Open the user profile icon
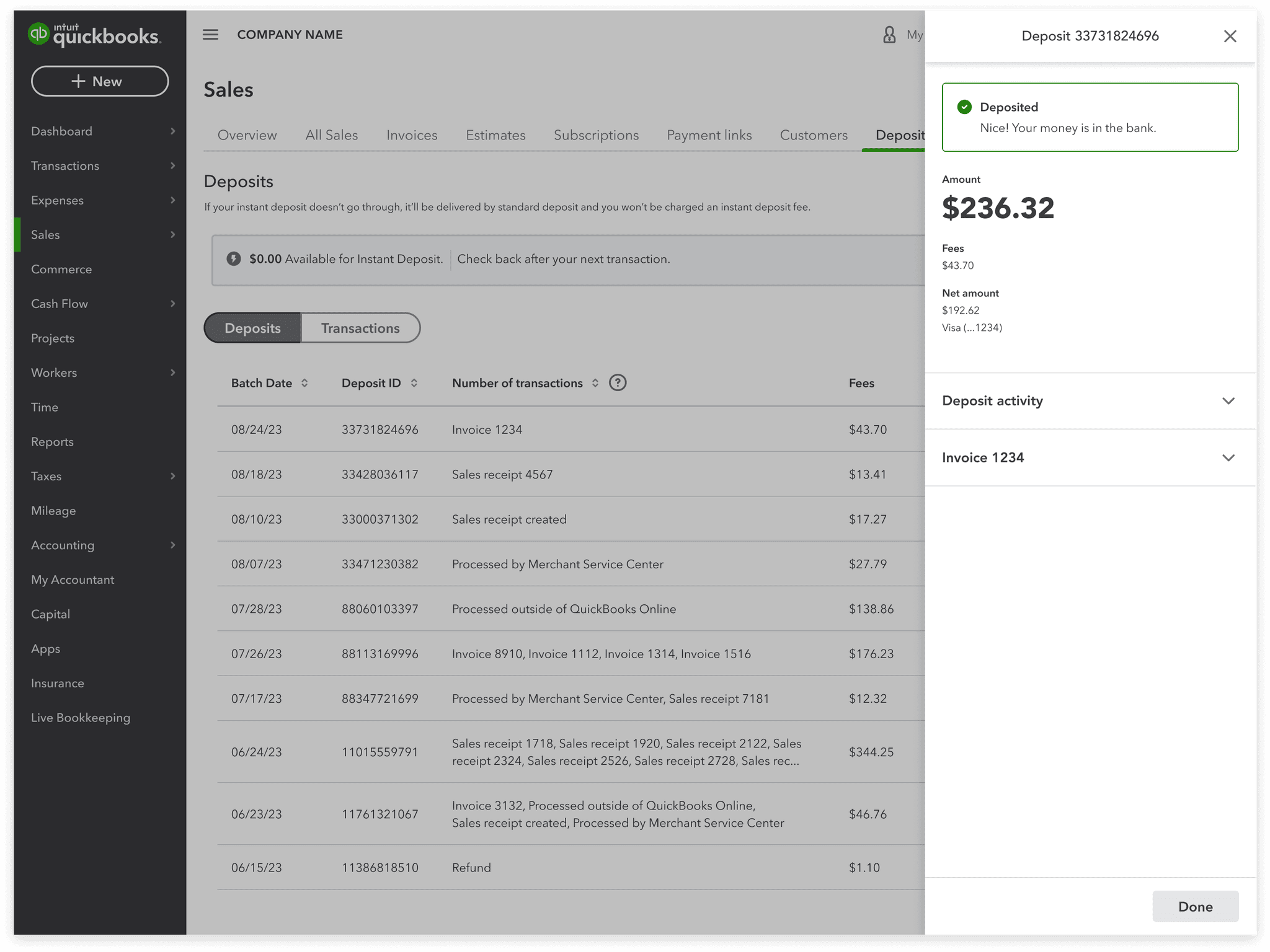Screen dimensions: 1270x952 (x=889, y=35)
